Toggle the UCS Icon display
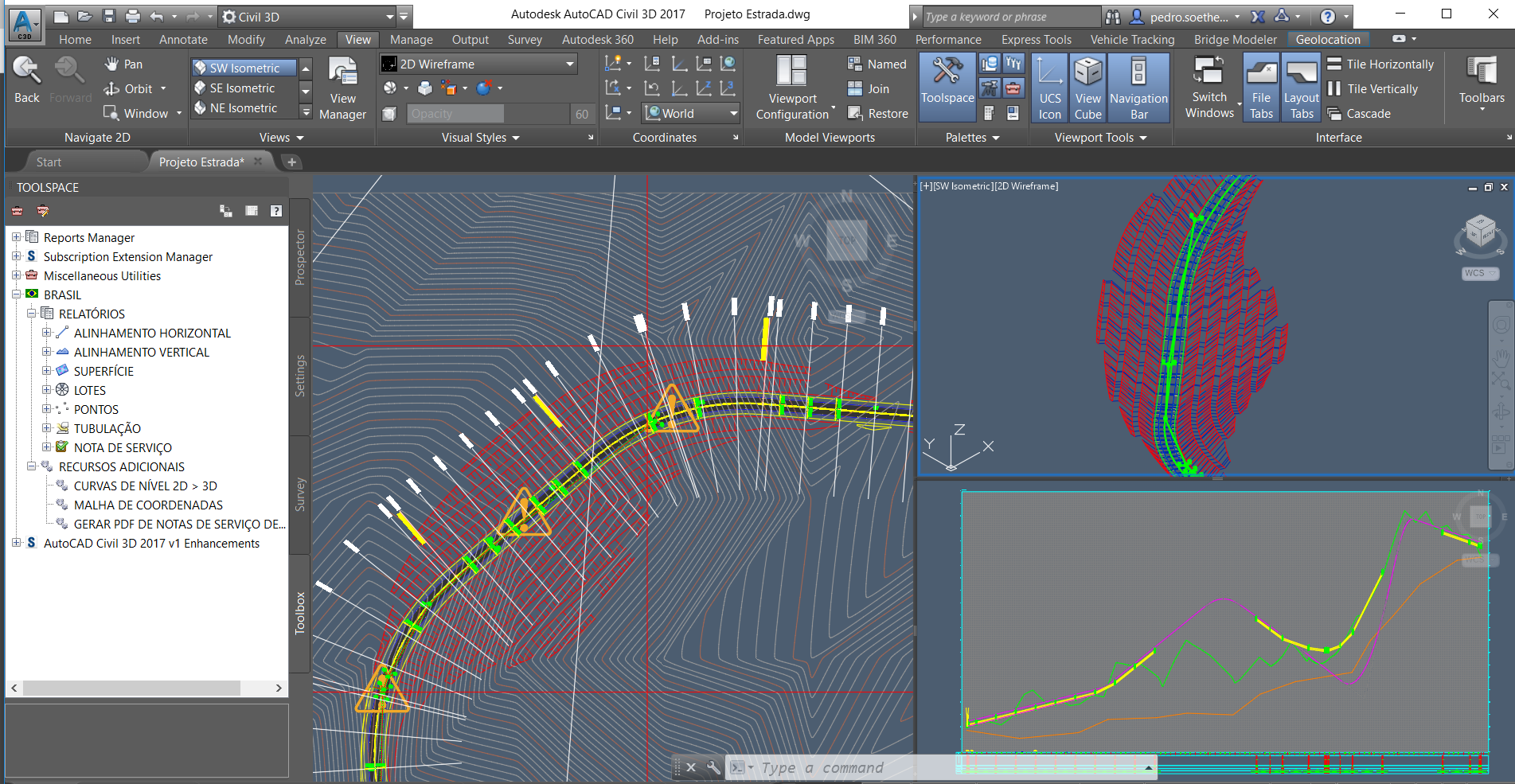 click(x=1049, y=88)
